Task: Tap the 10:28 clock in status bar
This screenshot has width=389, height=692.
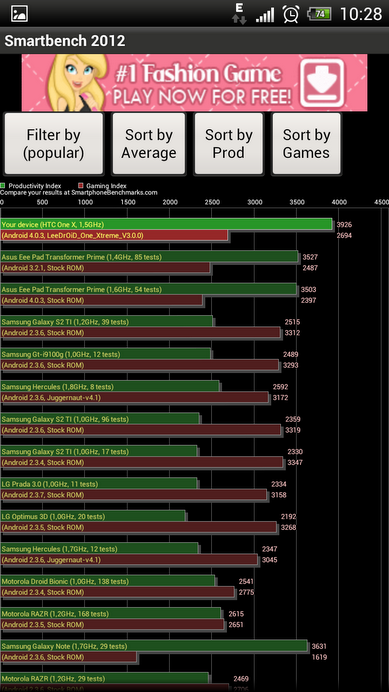Action: point(361,14)
